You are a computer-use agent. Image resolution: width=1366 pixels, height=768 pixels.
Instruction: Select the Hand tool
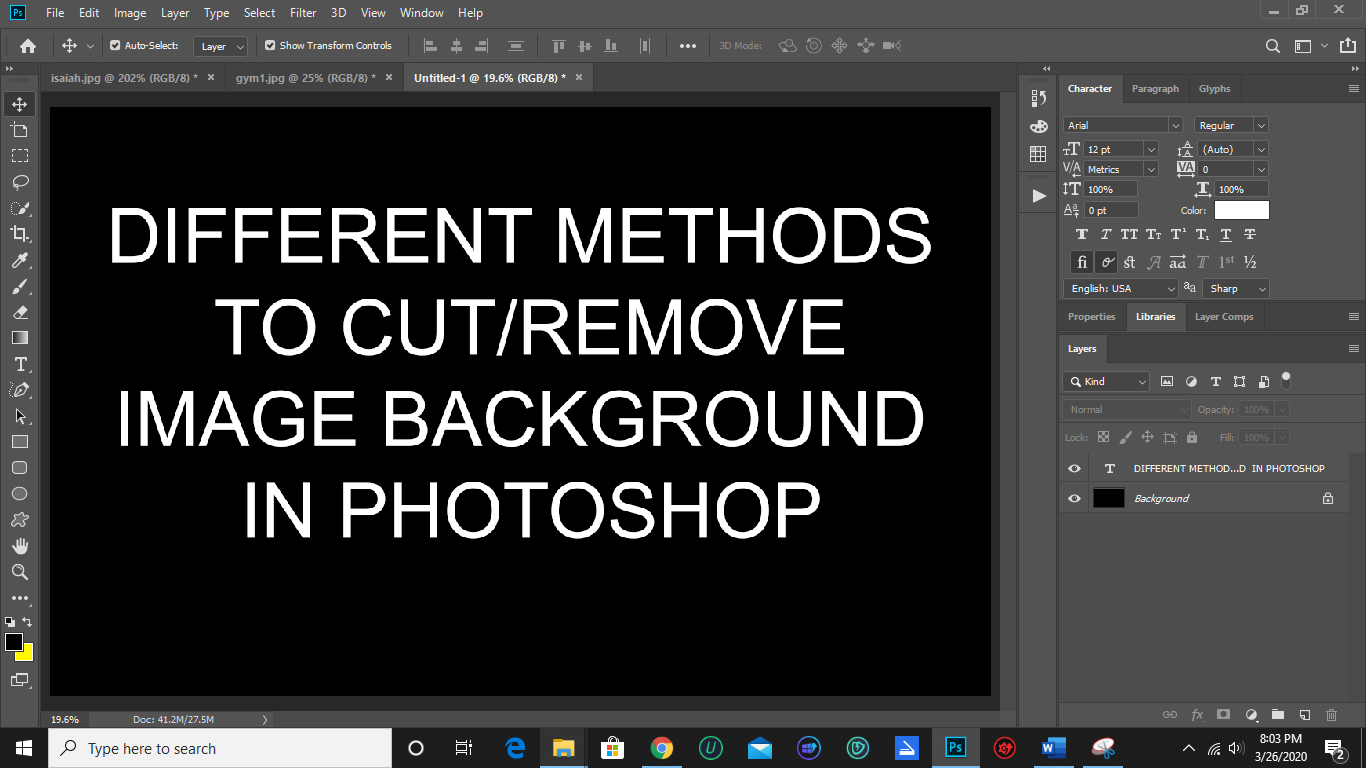(x=19, y=545)
